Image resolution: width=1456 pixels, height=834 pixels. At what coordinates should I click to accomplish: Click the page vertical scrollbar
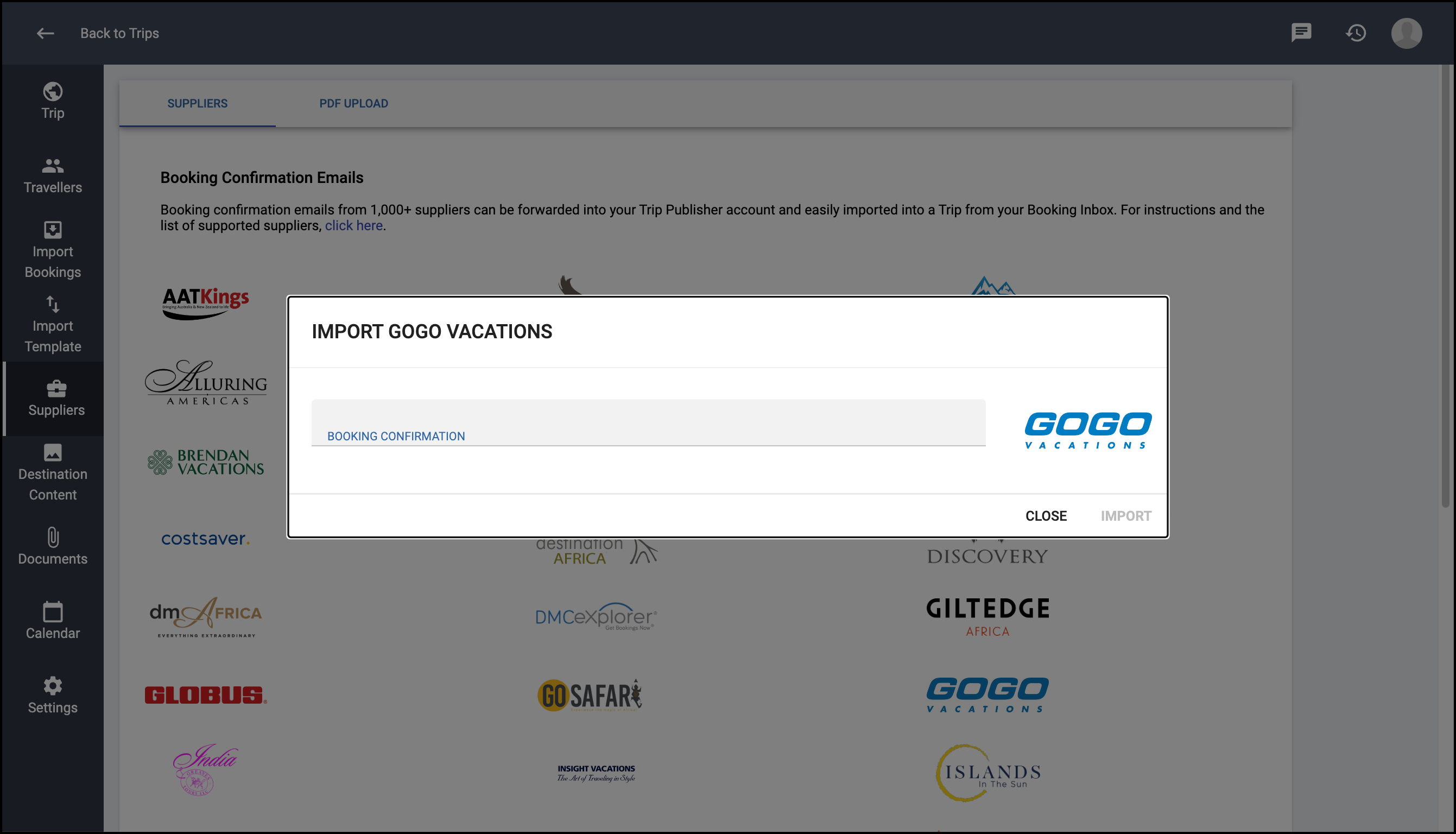click(x=1446, y=286)
